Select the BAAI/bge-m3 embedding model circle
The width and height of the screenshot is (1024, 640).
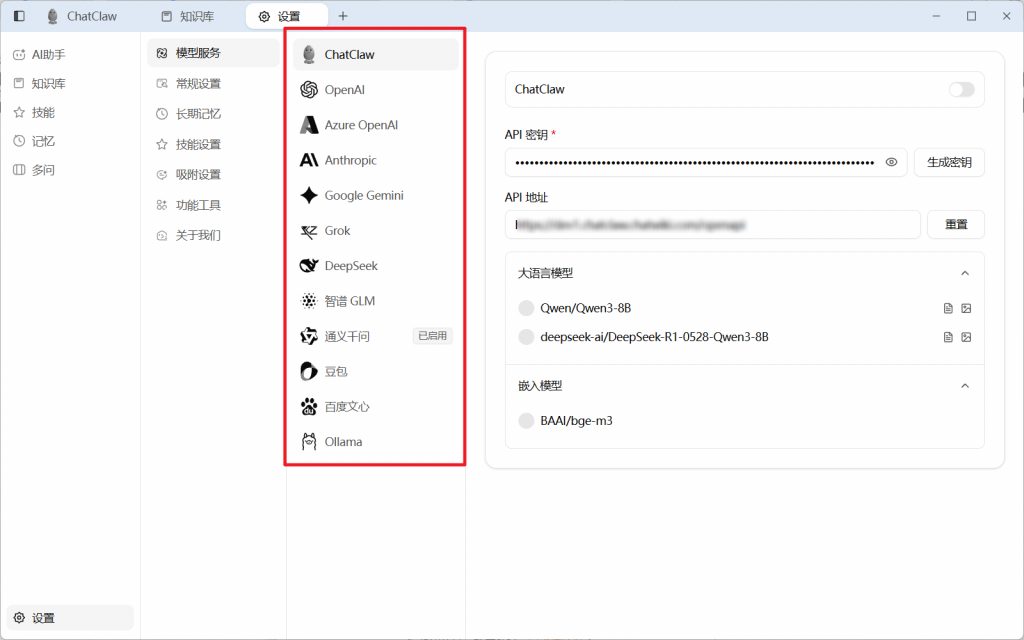pos(526,421)
